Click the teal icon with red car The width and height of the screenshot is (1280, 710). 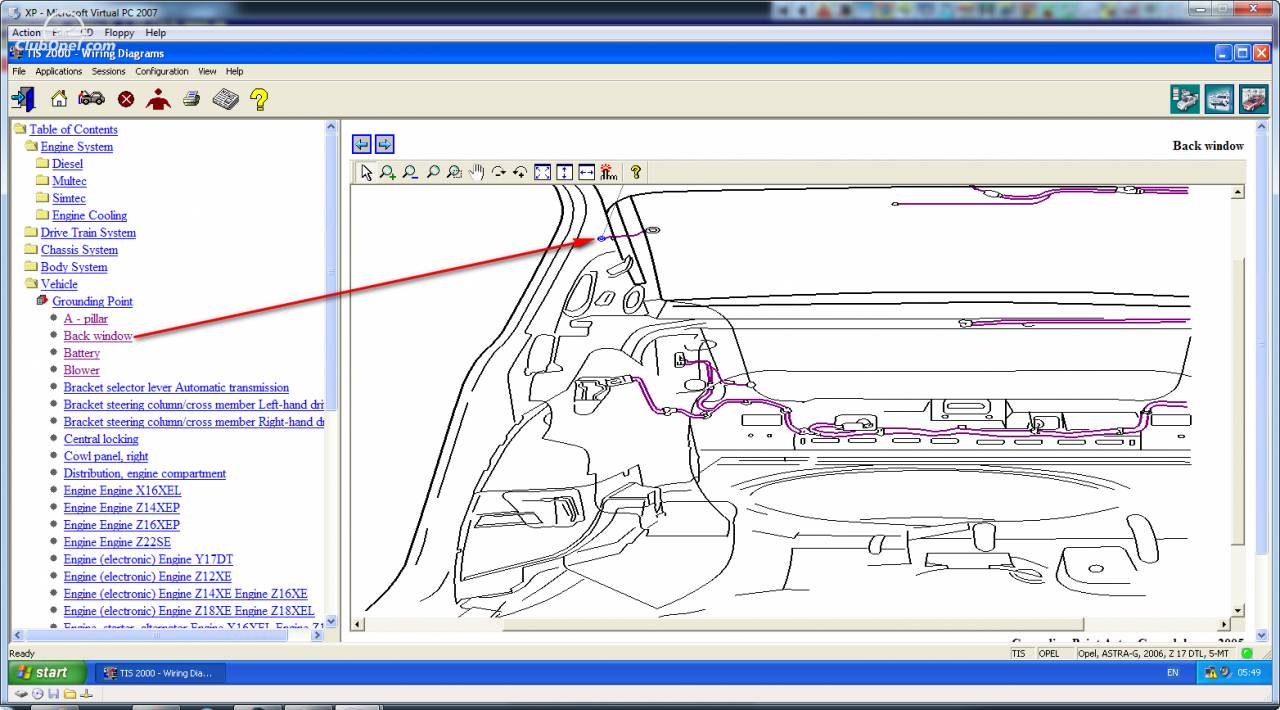pos(1253,99)
